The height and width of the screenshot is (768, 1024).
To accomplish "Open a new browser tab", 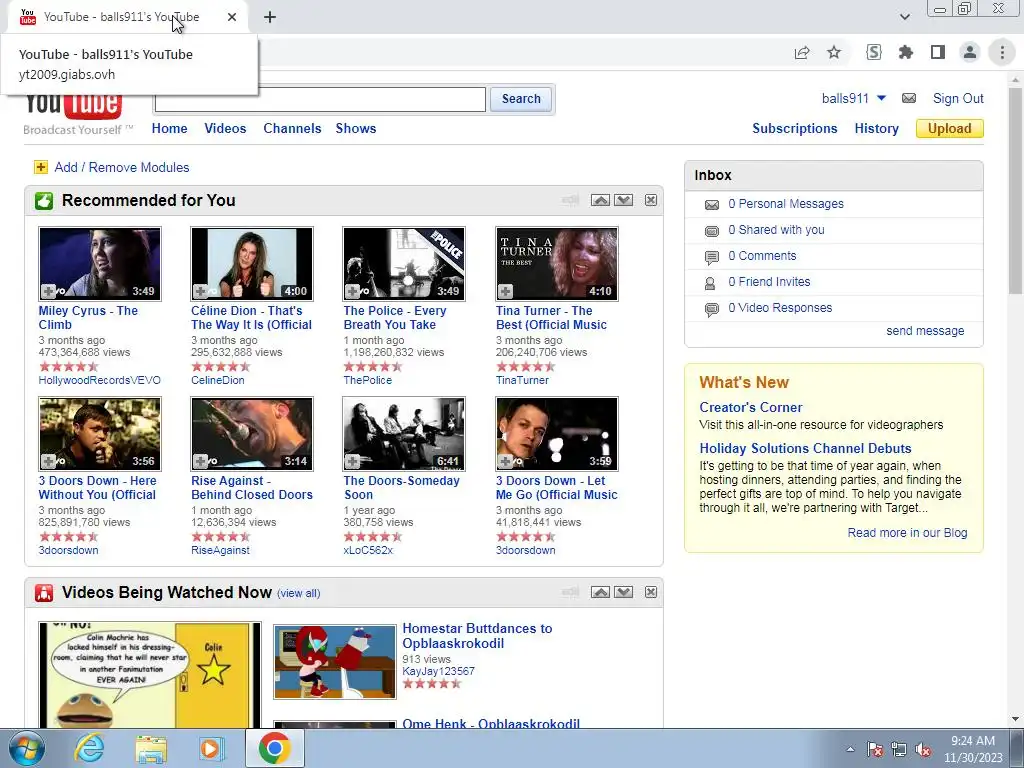I will [x=270, y=17].
